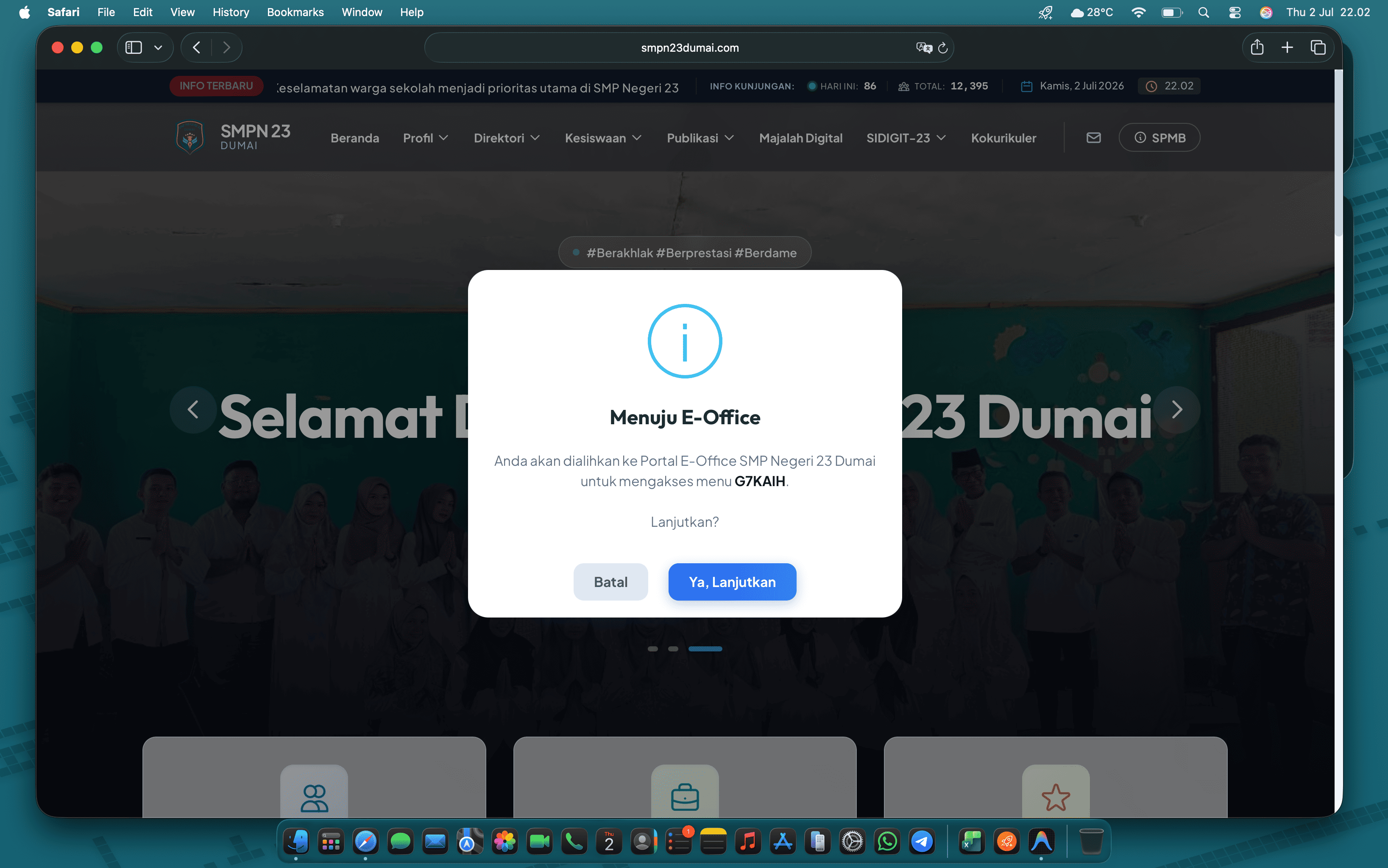This screenshot has height=868, width=1388.
Task: Open Spotlight search in the menu bar
Action: click(x=1204, y=12)
